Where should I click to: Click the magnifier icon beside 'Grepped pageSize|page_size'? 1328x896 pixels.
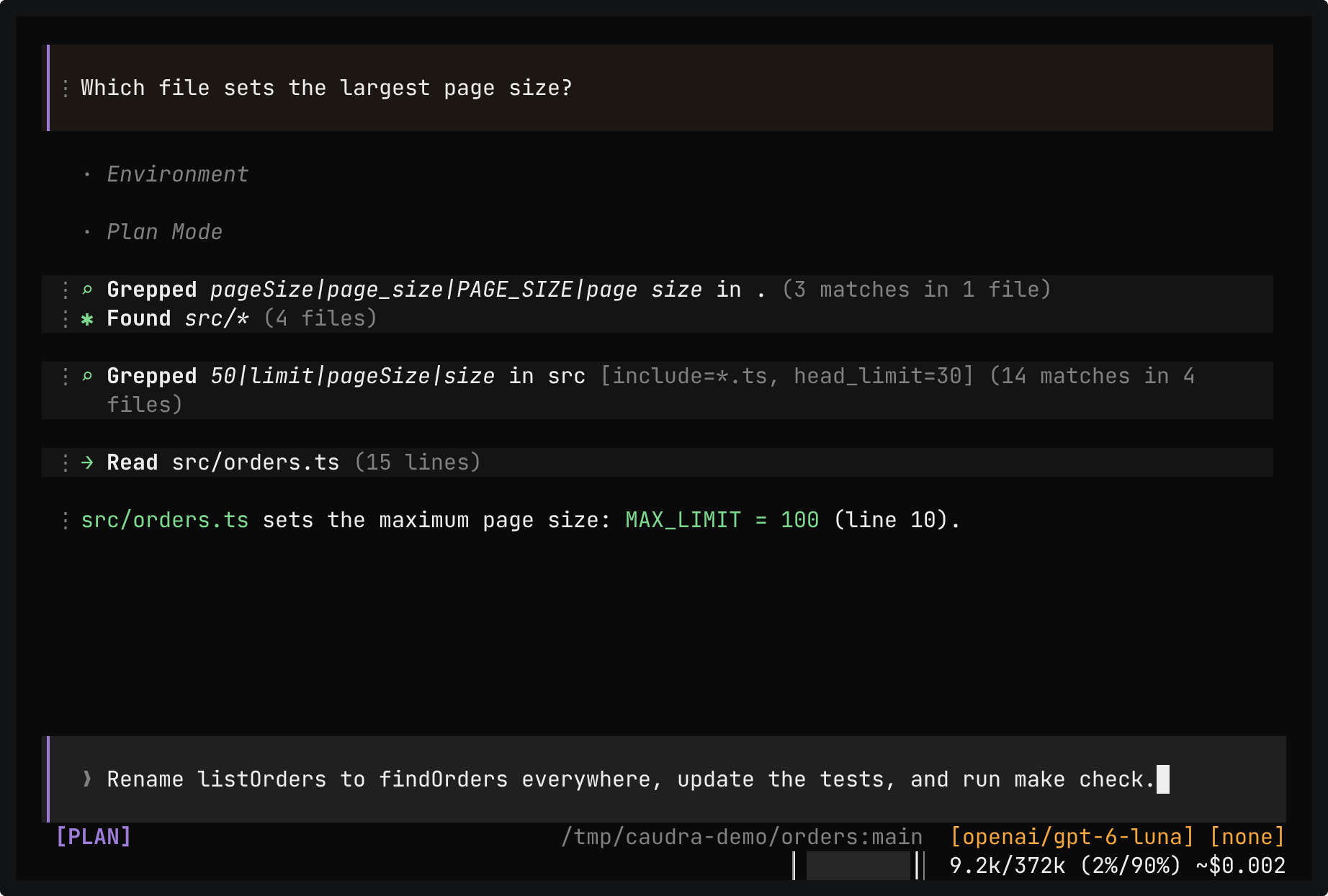(87, 290)
